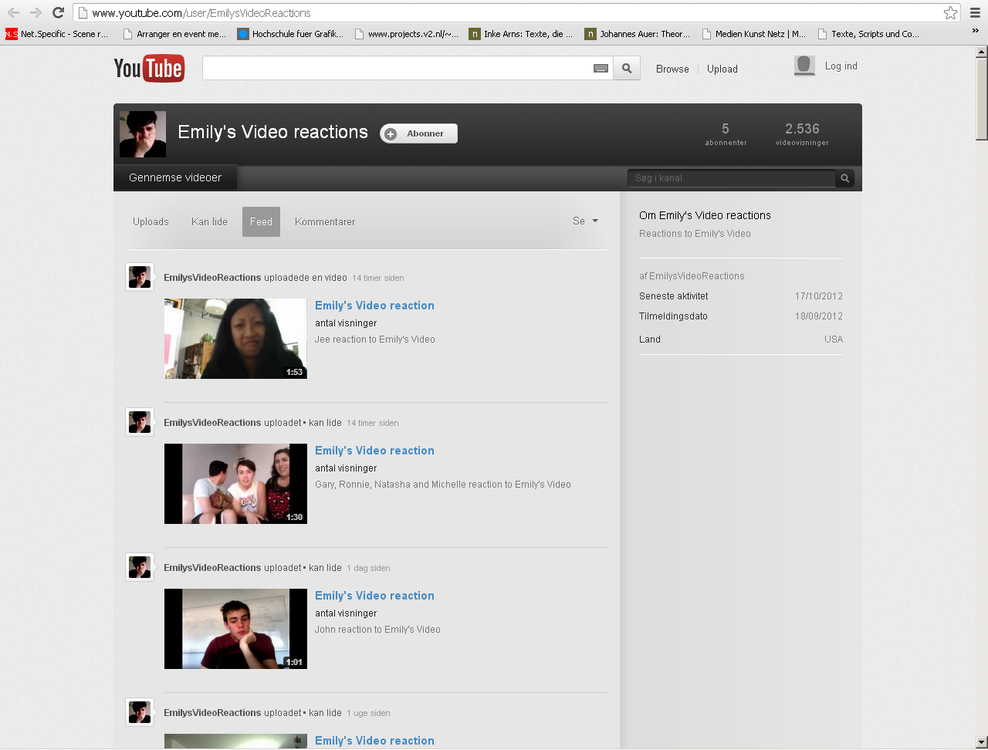Click the browser forward arrow
This screenshot has width=988, height=750.
(x=35, y=13)
